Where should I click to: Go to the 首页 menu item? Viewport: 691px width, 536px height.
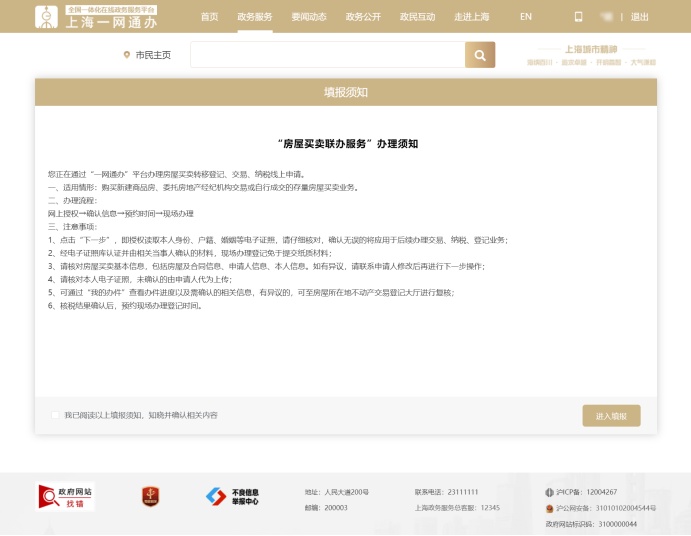coord(209,17)
